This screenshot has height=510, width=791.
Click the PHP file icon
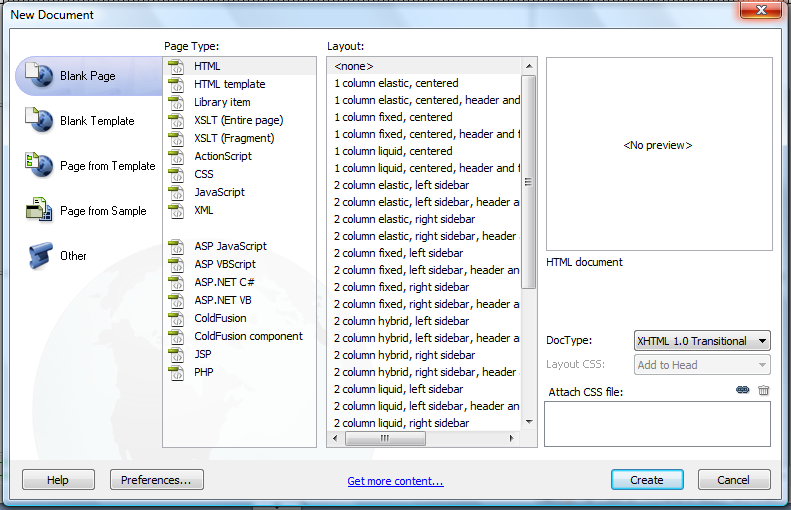[176, 373]
